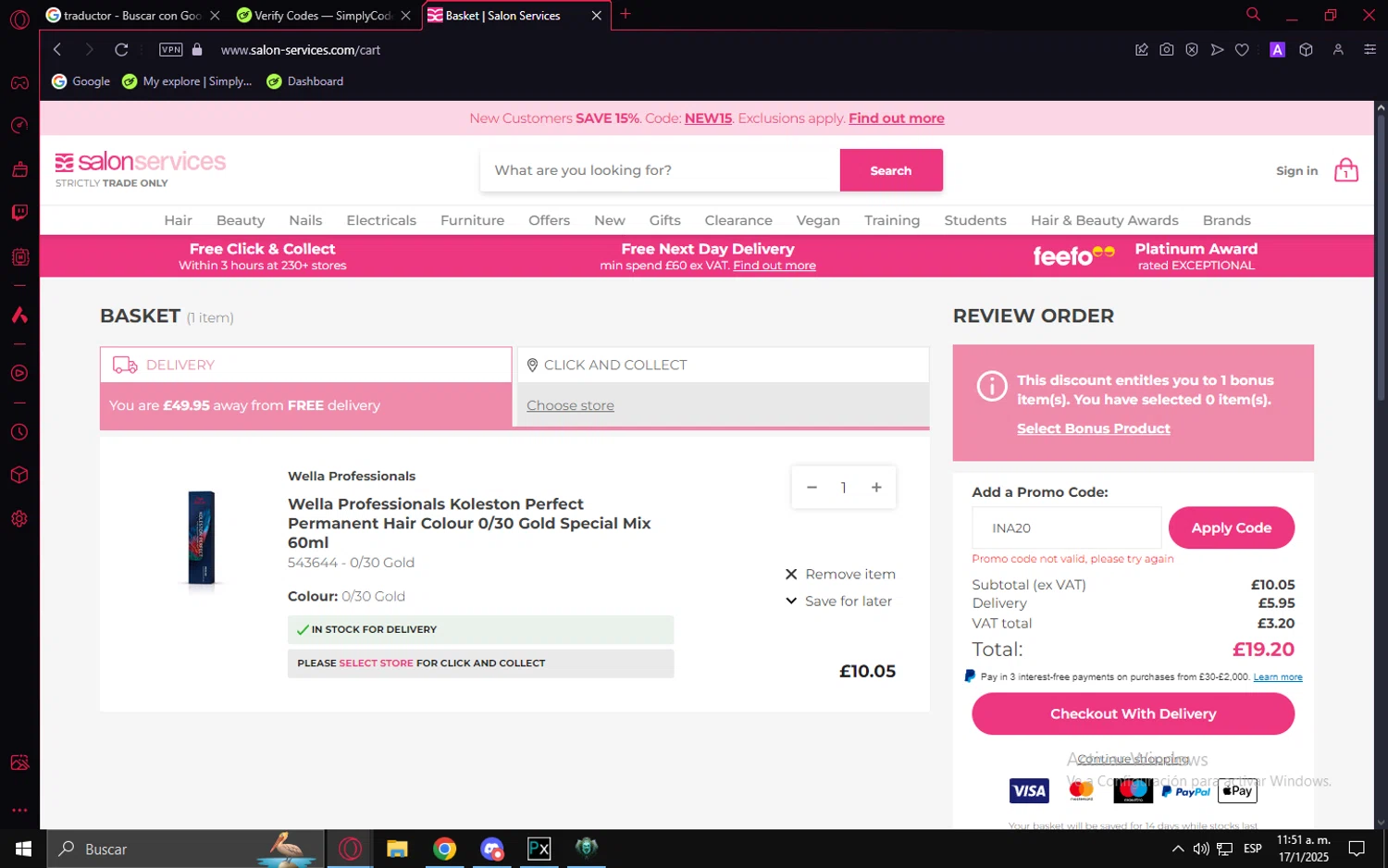Click the info icon in bonus notice
1388x868 pixels.
pos(992,386)
